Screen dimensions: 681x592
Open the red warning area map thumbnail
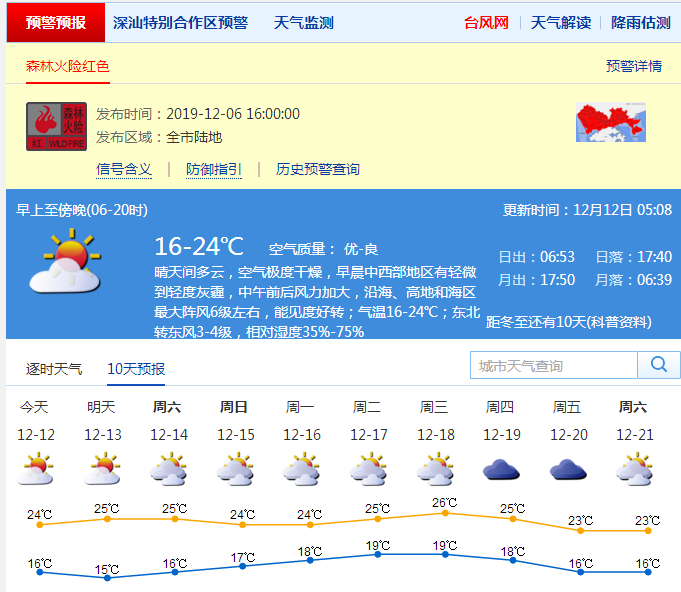[610, 123]
